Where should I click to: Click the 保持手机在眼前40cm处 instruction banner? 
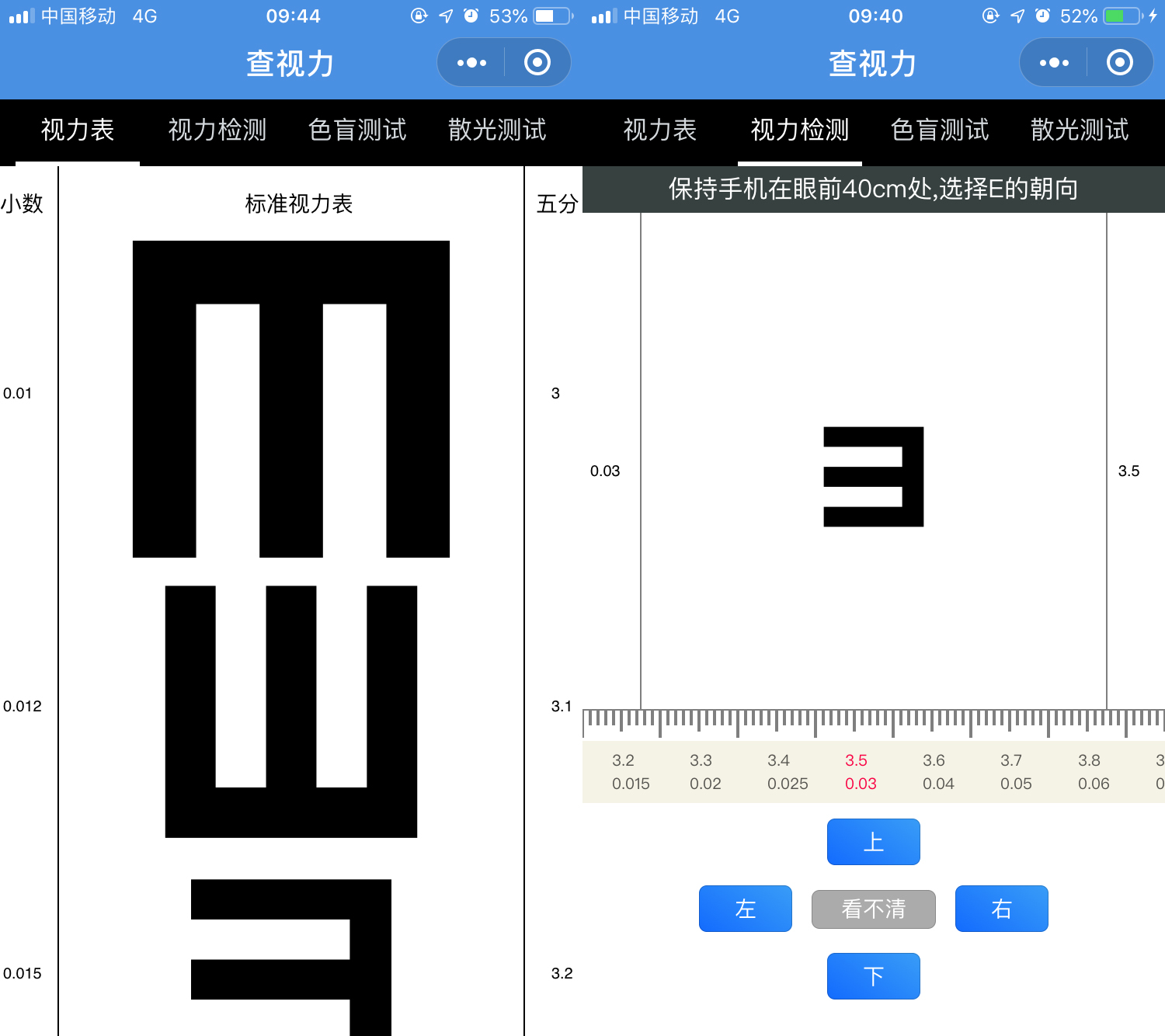874,189
